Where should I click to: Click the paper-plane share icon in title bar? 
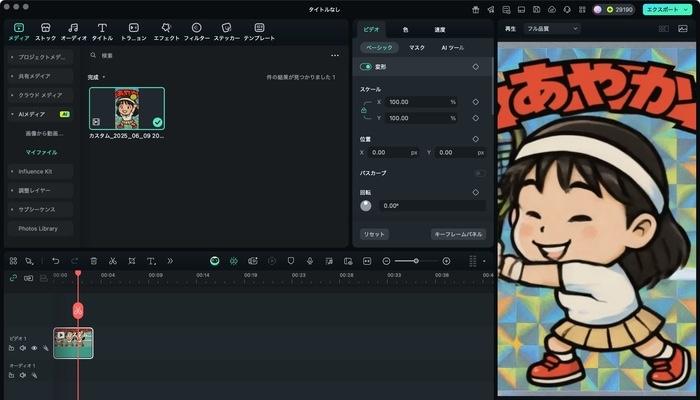491,9
